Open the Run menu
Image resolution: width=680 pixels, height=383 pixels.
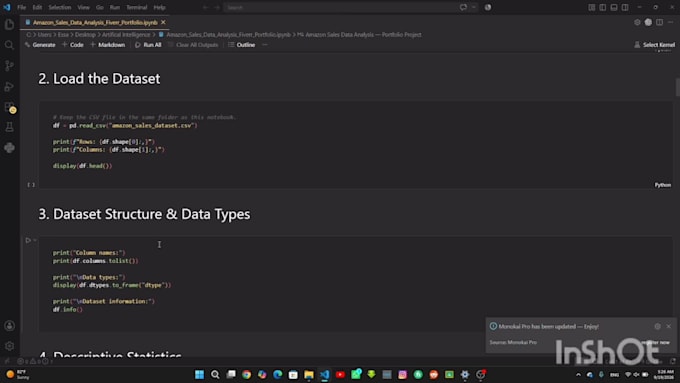pos(114,7)
